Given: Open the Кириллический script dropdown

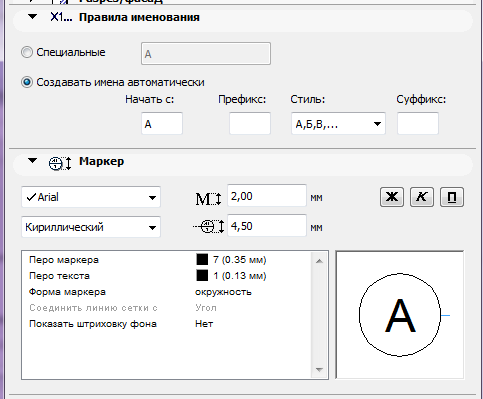Looking at the screenshot, I should coord(91,227).
